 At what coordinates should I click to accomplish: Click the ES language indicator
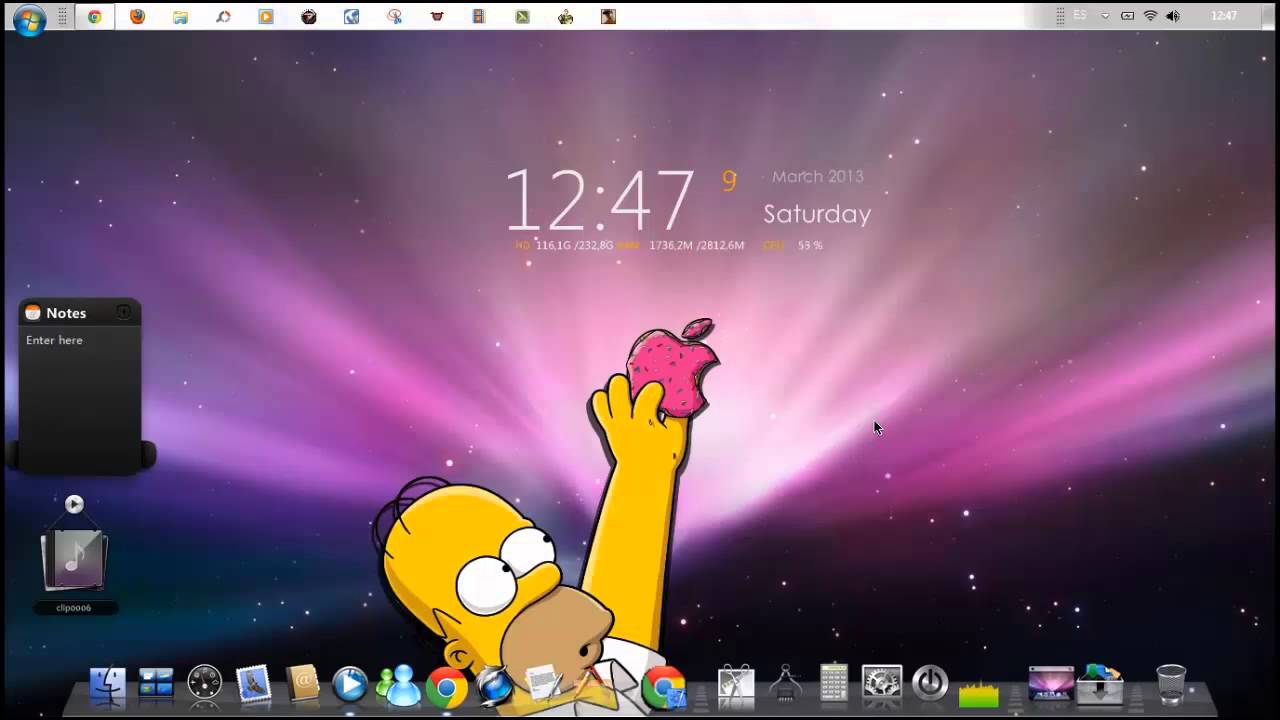(x=1080, y=15)
